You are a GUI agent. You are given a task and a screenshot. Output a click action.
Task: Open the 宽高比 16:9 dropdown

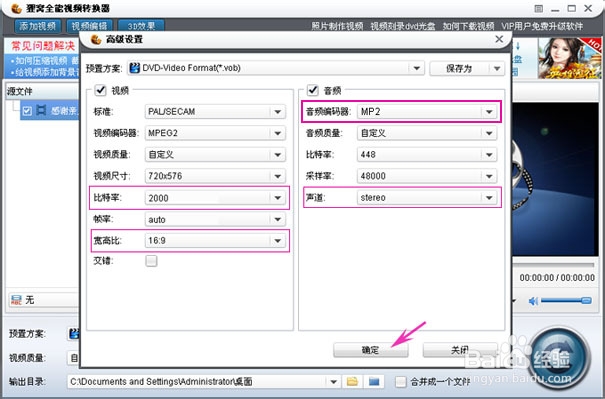[x=278, y=241]
